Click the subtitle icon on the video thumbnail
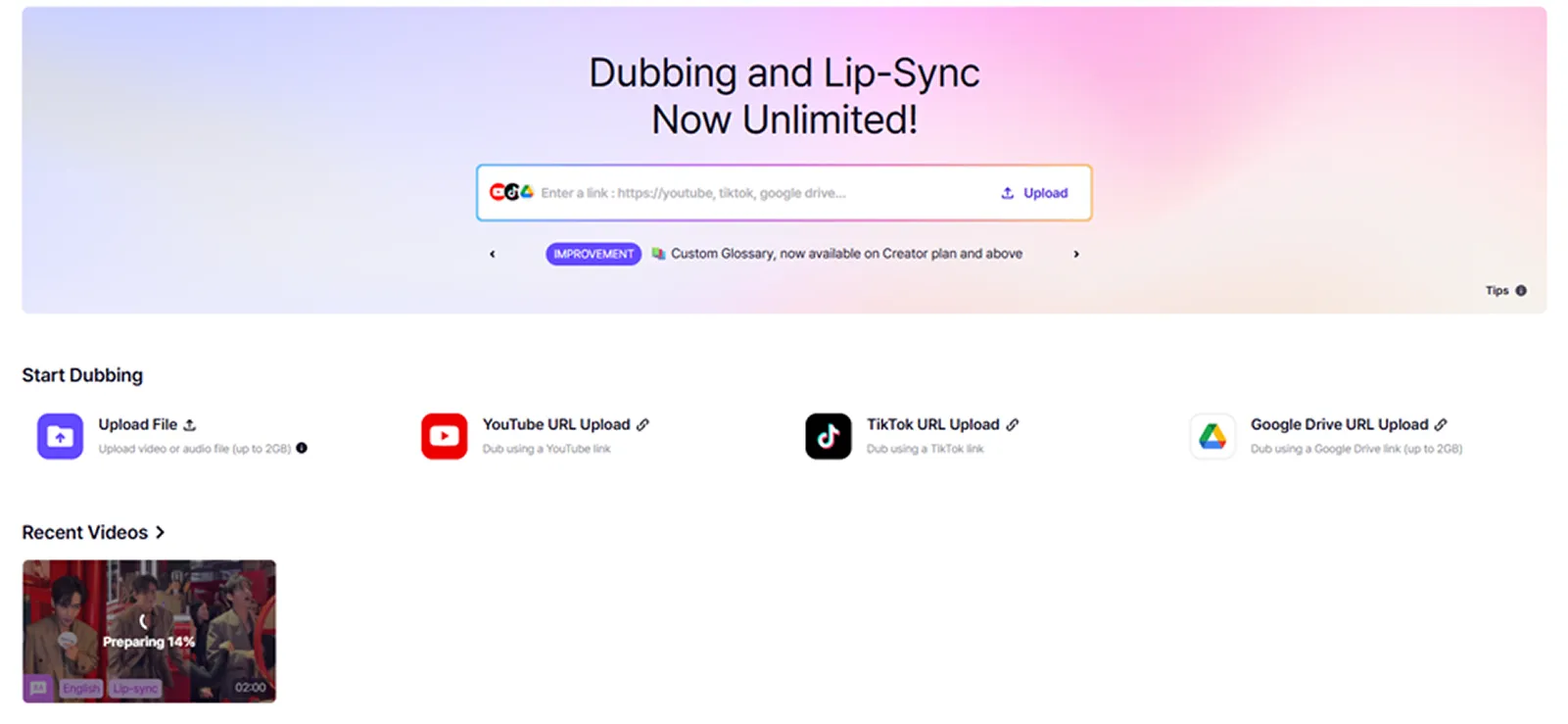 click(39, 688)
